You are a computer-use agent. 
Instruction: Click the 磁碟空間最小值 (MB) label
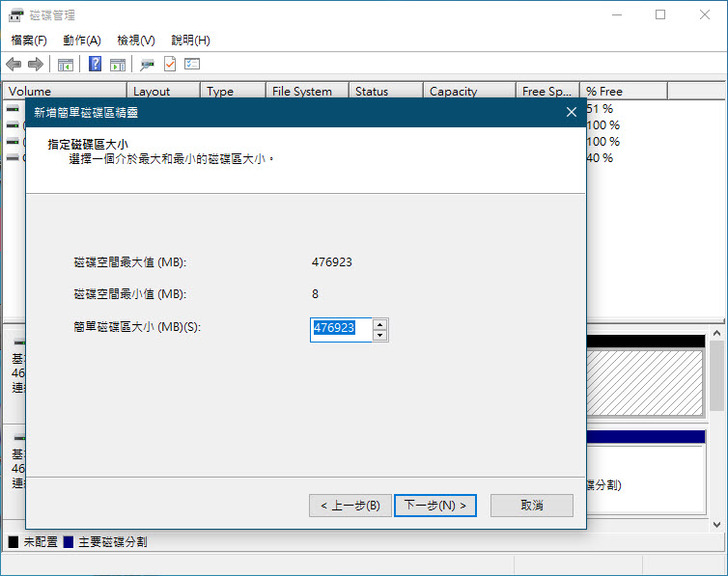130,294
